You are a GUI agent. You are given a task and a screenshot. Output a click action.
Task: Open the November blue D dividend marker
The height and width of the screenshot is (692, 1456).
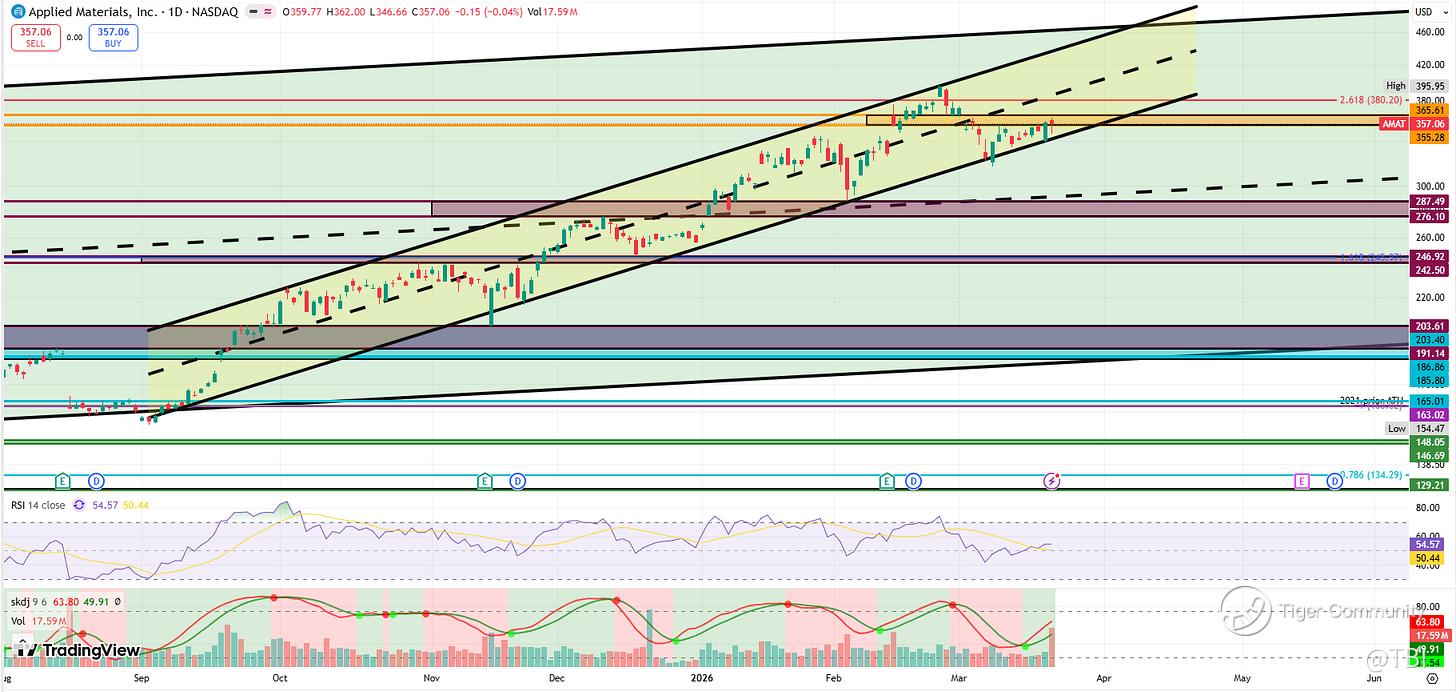coord(518,481)
